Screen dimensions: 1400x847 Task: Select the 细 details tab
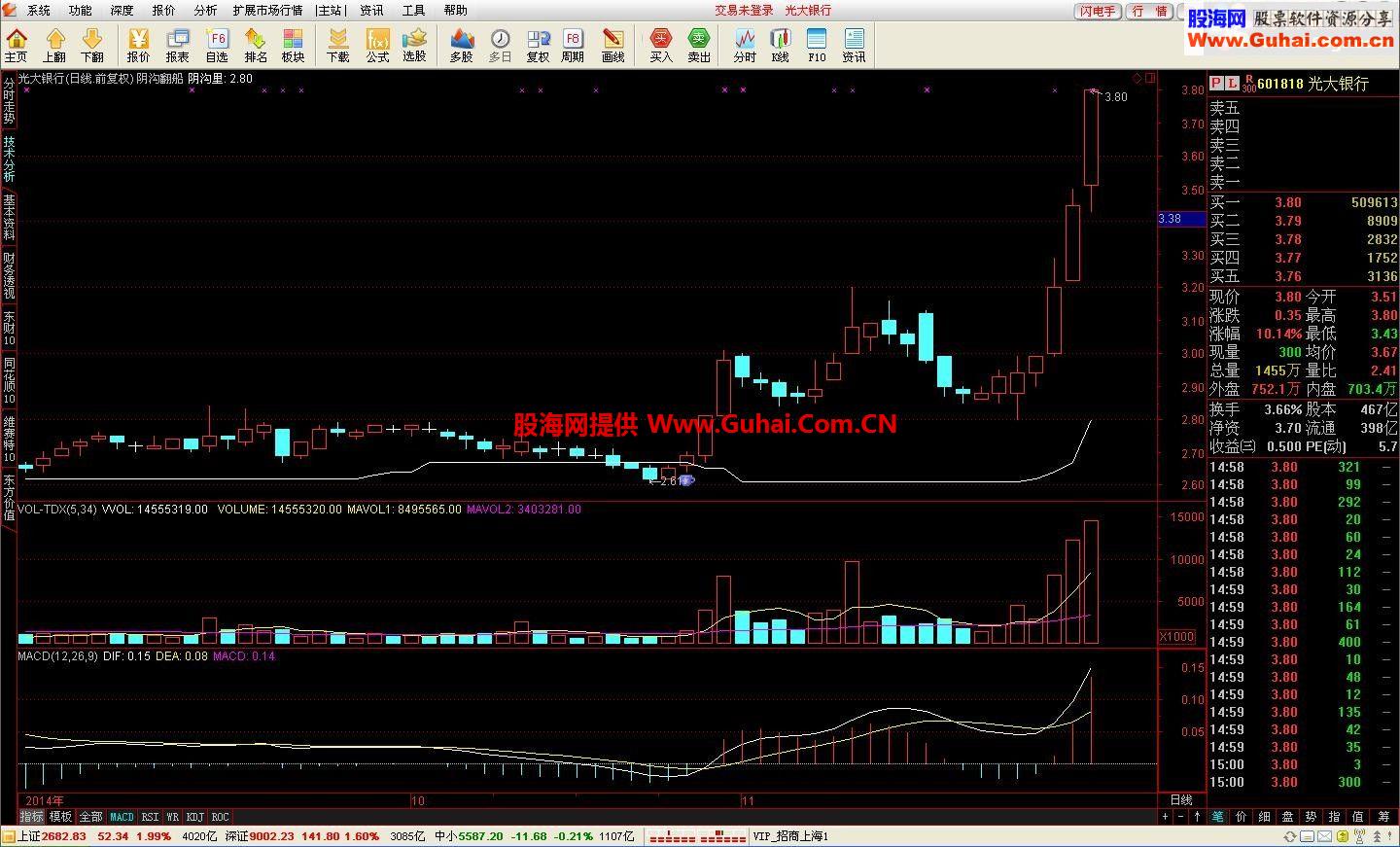point(1265,817)
